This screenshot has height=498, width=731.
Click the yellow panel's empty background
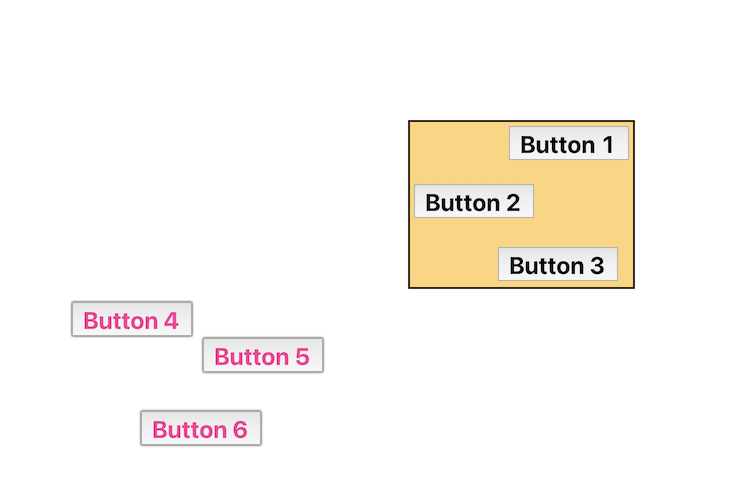pos(580,205)
